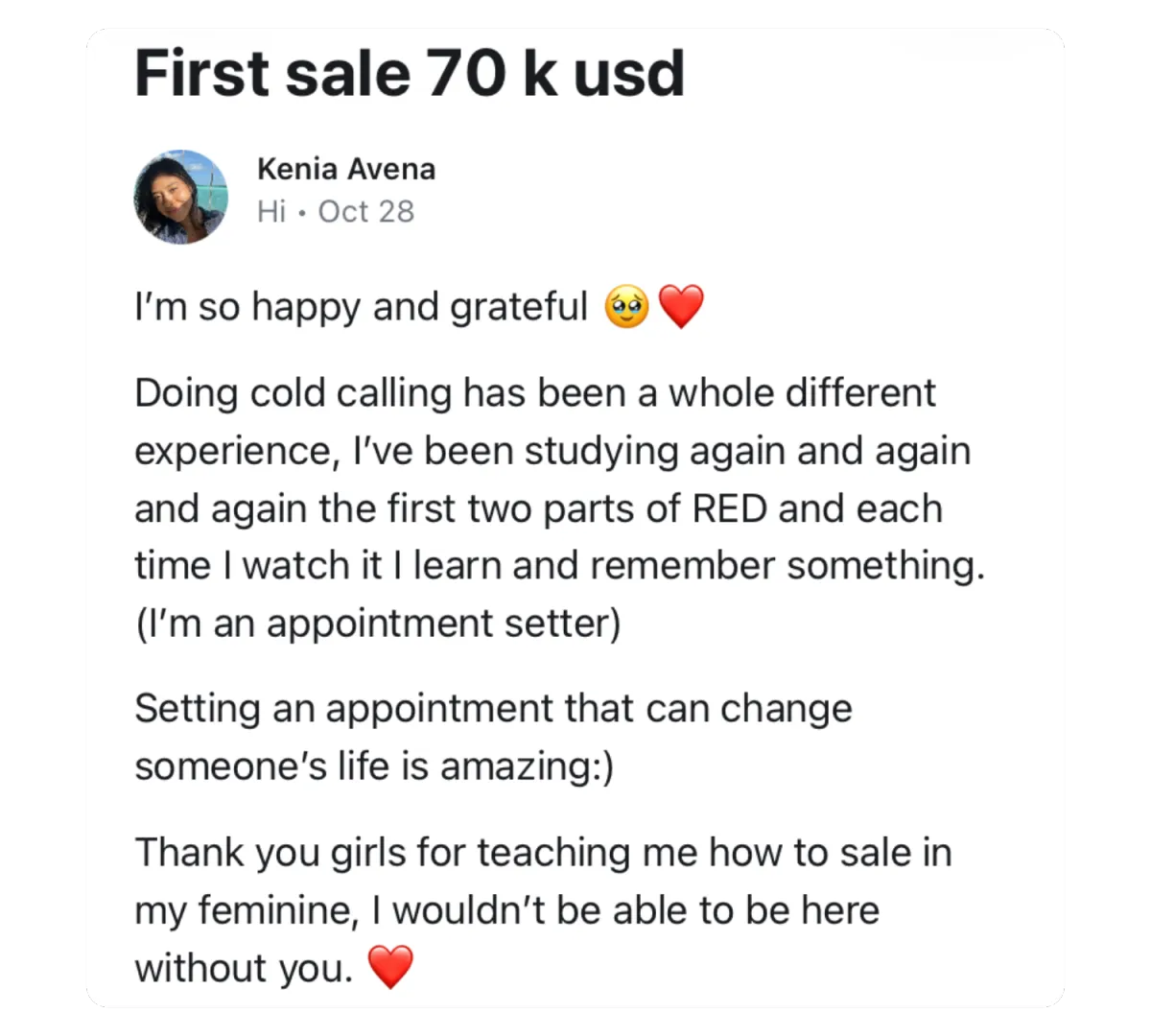Click the red heart after 'without you.'
1151x1036 pixels.
tap(390, 967)
